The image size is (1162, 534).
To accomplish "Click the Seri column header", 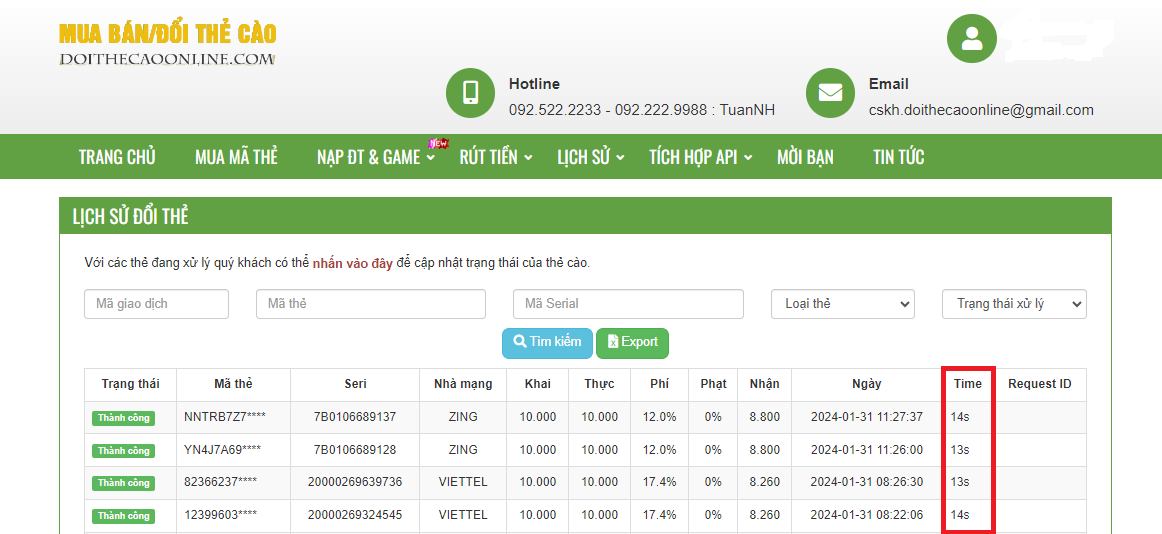I will (354, 384).
